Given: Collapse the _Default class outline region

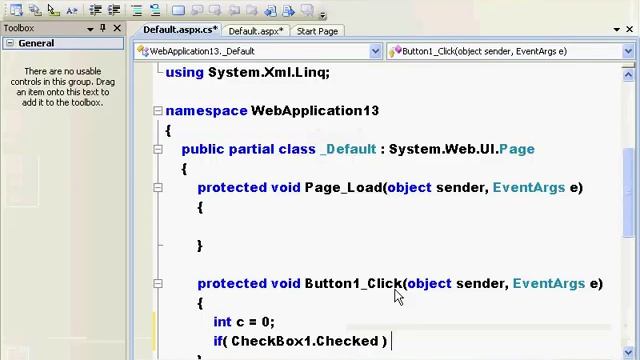Looking at the screenshot, I should click(158, 149).
